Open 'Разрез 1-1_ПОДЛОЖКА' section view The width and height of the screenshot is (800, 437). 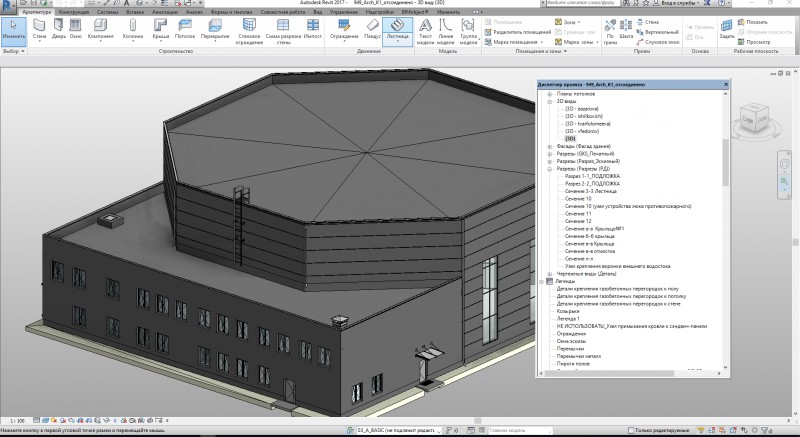click(x=592, y=176)
